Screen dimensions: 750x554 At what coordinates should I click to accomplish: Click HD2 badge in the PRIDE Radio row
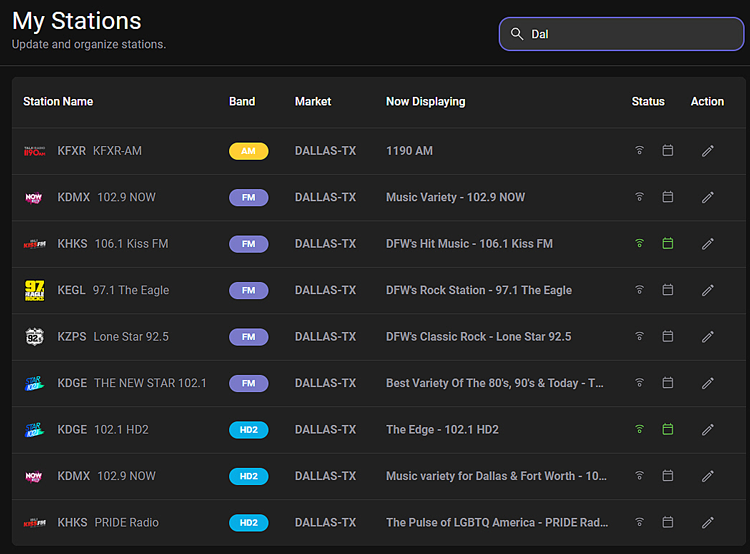pos(249,523)
